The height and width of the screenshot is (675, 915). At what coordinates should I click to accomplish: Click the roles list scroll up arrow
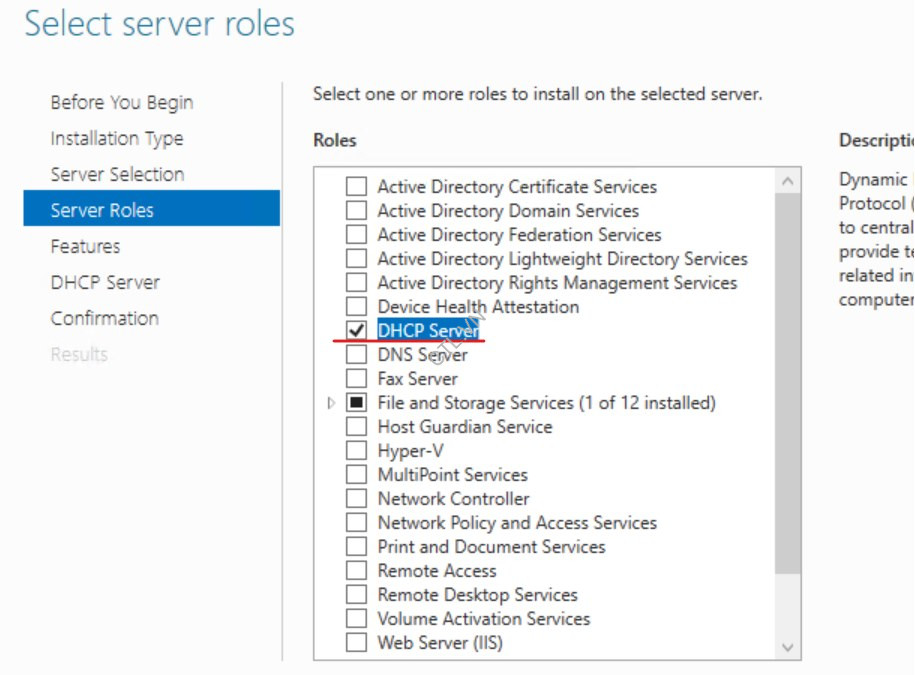[x=788, y=182]
